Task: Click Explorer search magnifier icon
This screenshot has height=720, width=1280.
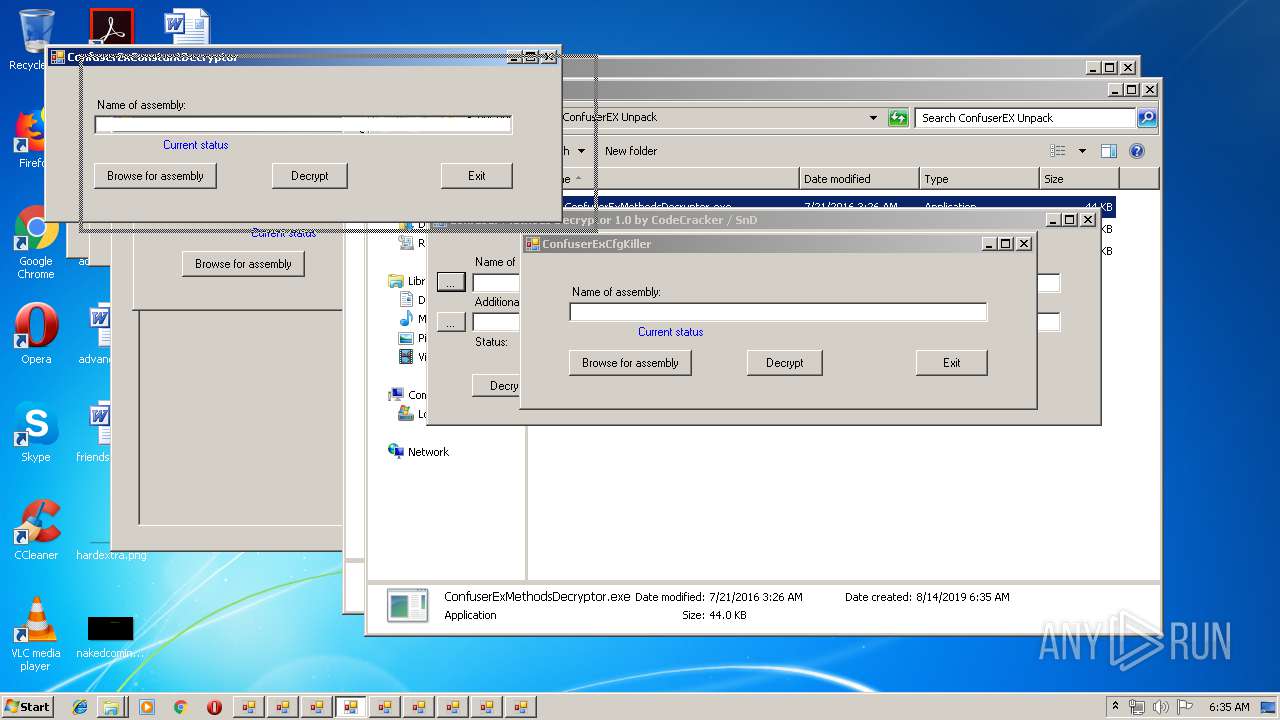Action: [x=1147, y=118]
